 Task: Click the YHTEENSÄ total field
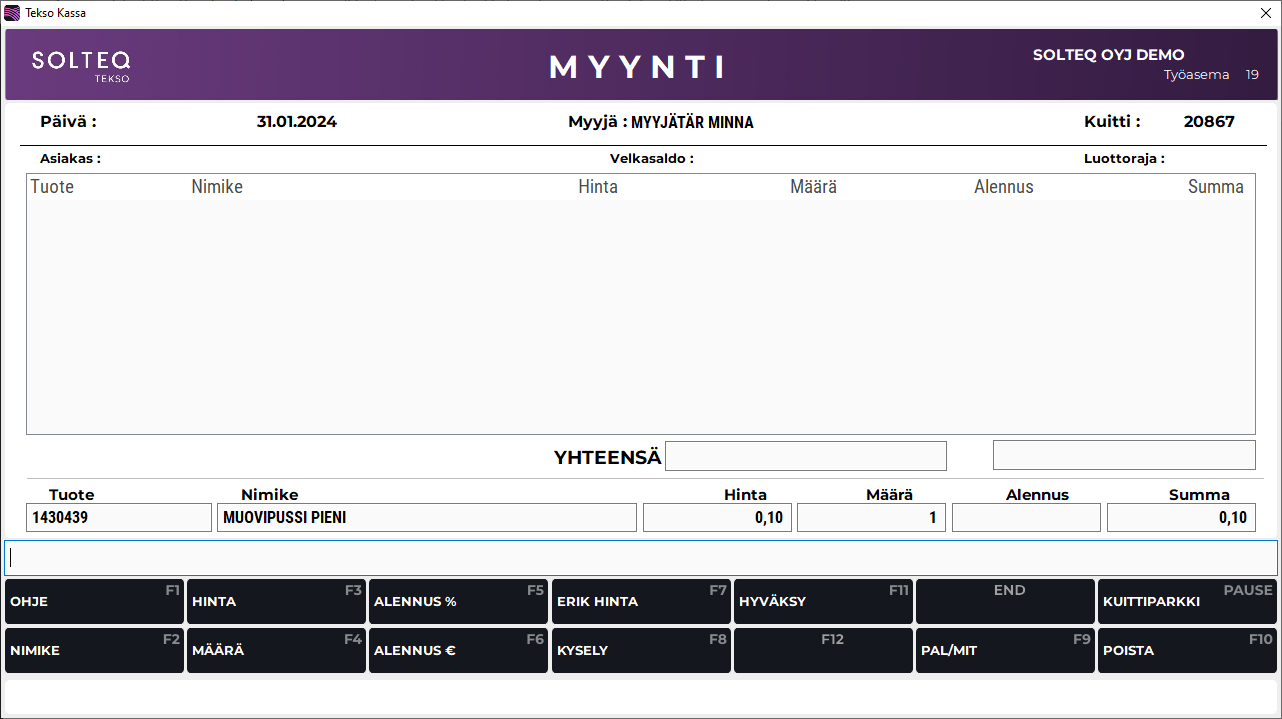click(x=805, y=456)
